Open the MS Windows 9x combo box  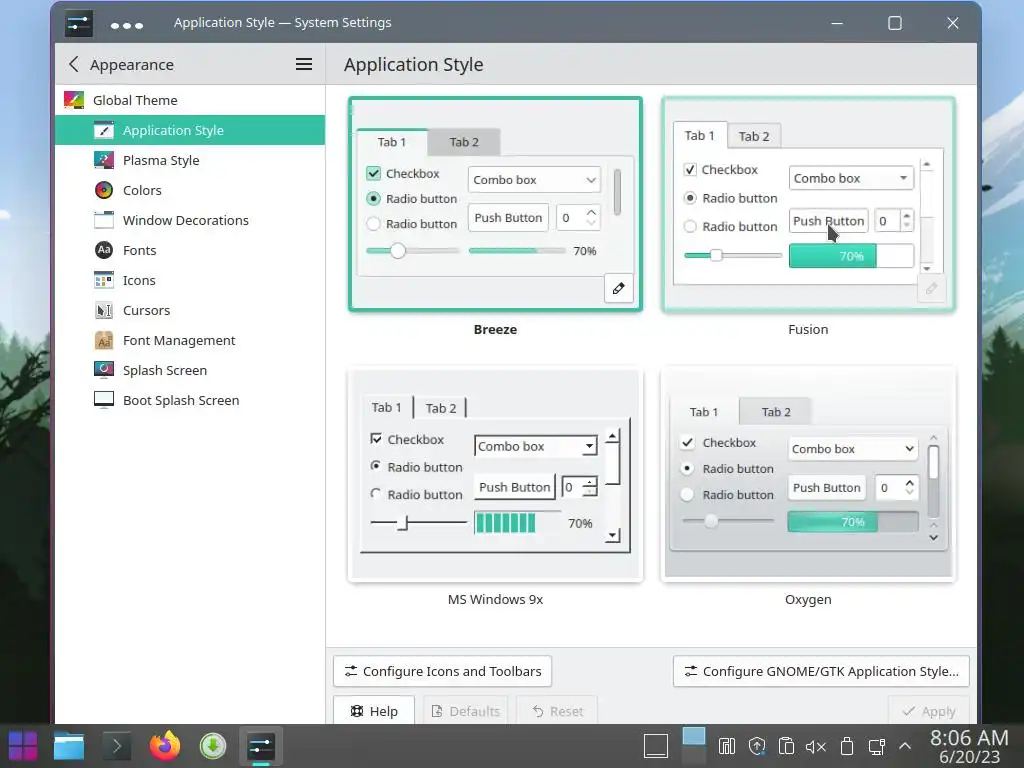pyautogui.click(x=536, y=446)
